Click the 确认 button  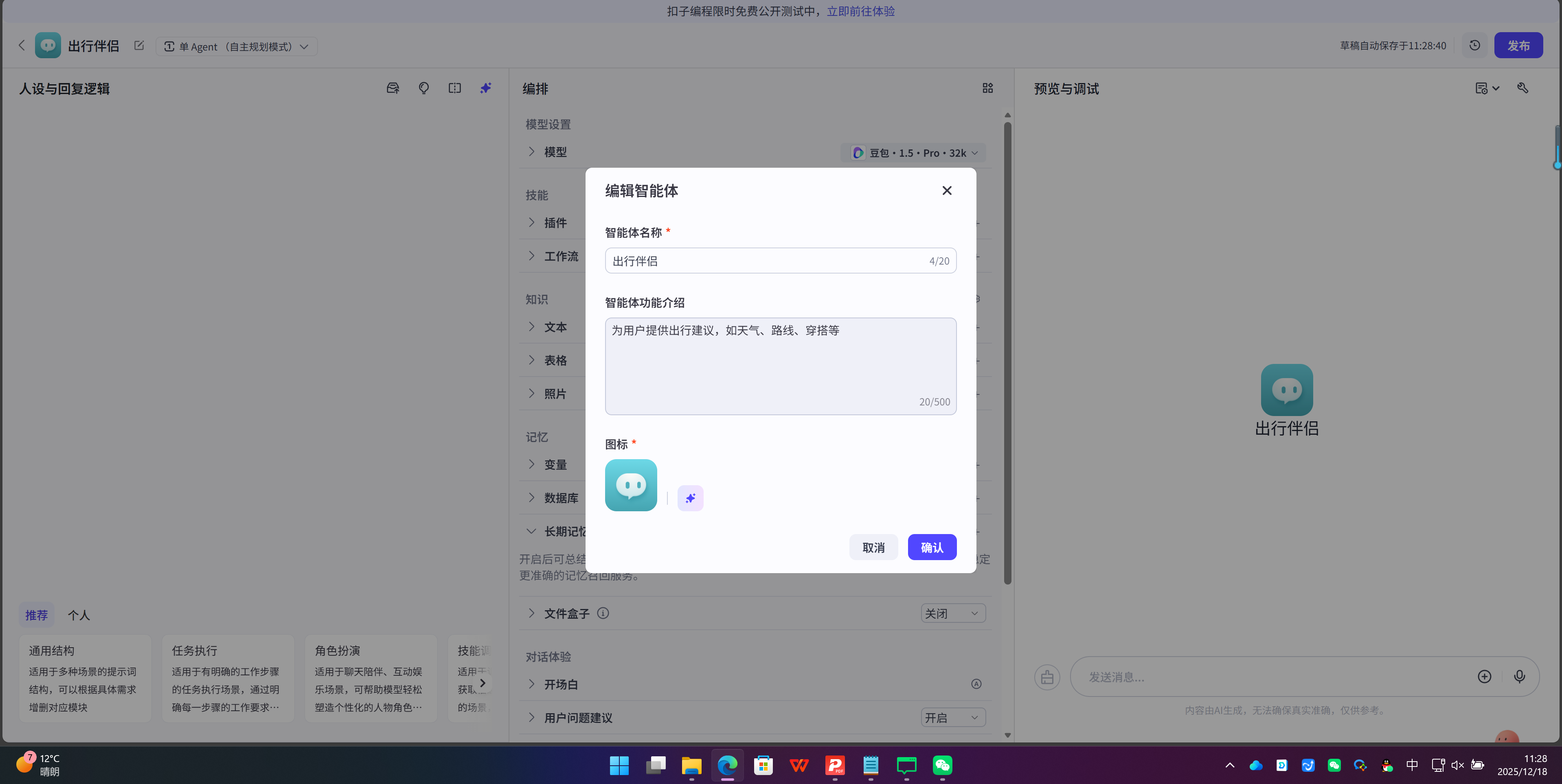(931, 547)
